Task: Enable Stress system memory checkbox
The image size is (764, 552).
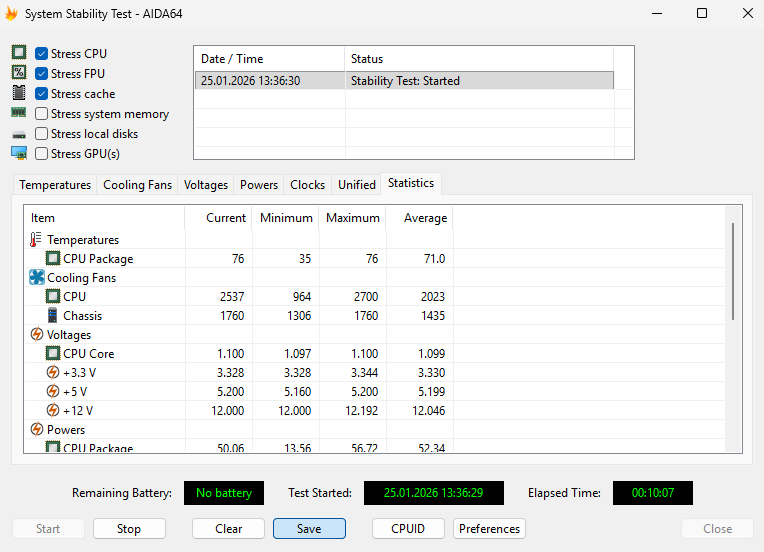Action: [42, 114]
